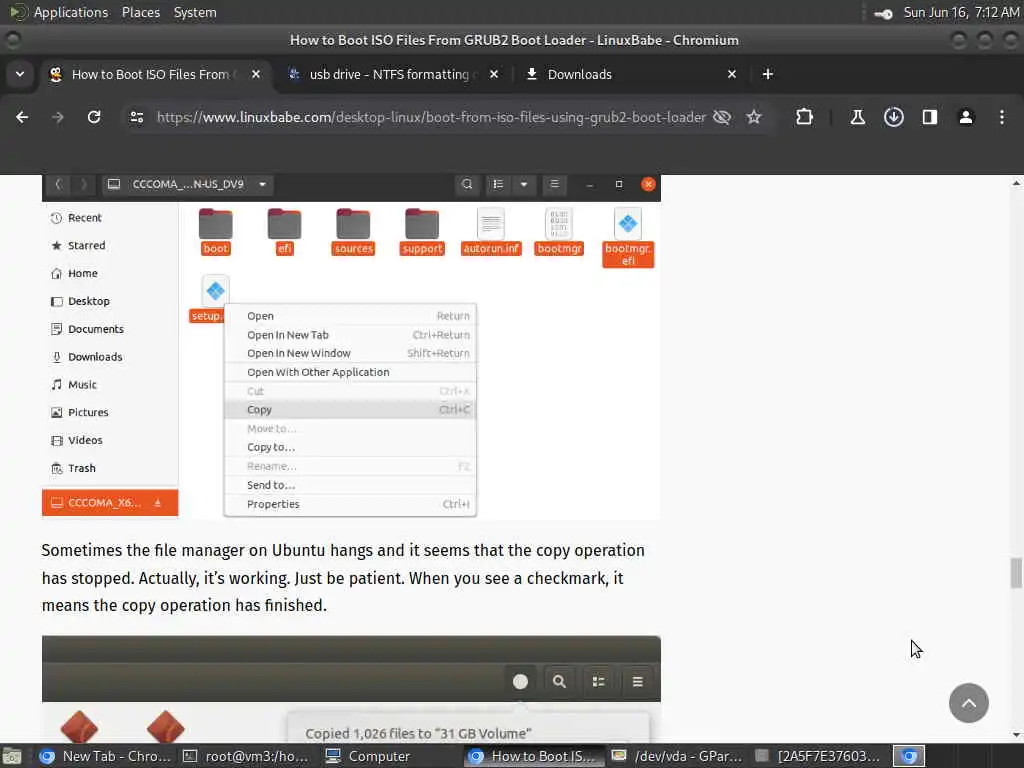View site information icon in address bar
Viewport: 1024px width, 768px height.
point(136,117)
